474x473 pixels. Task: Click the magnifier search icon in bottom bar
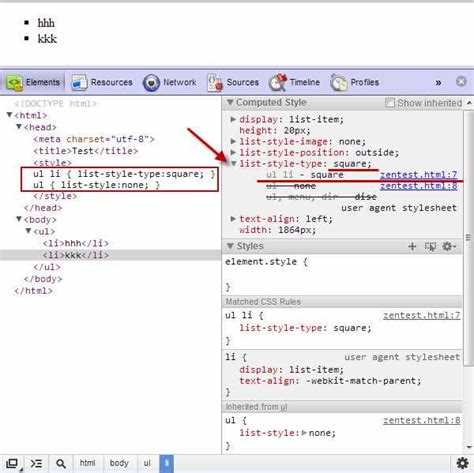[x=61, y=463]
